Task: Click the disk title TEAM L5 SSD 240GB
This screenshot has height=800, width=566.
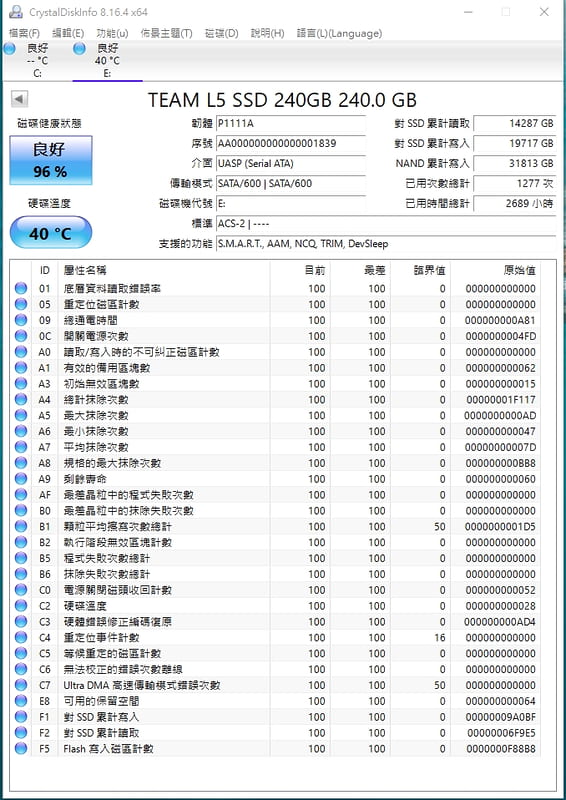Action: (282, 99)
